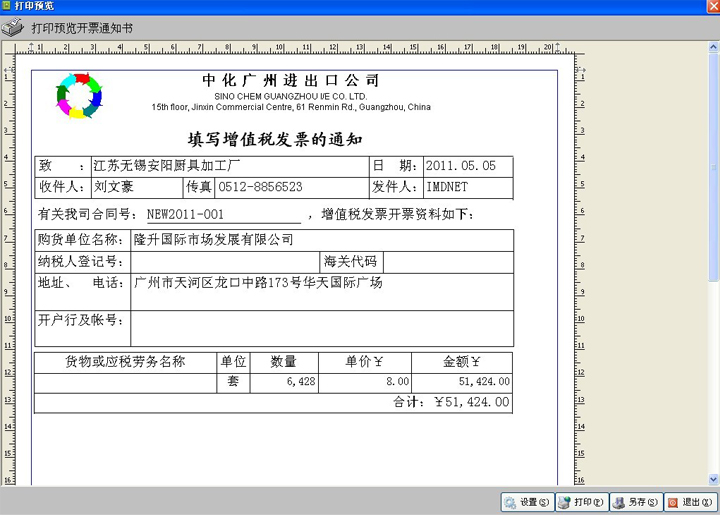Click the vertical scrollbar thumb
This screenshot has height=529, width=720.
[x=713, y=167]
